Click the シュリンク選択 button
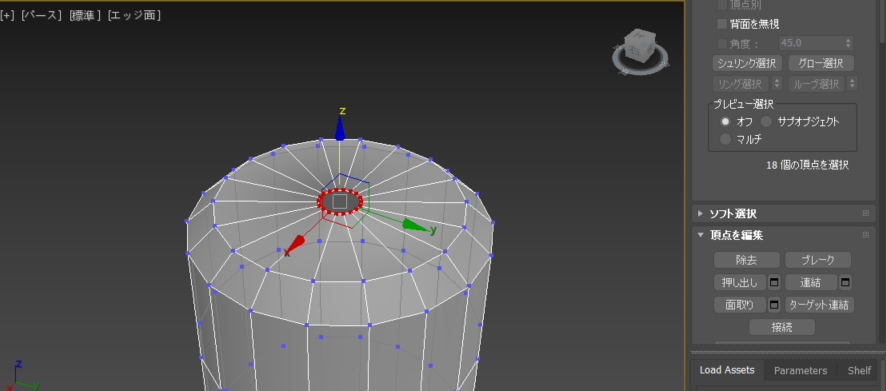This screenshot has width=886, height=391. tap(748, 63)
